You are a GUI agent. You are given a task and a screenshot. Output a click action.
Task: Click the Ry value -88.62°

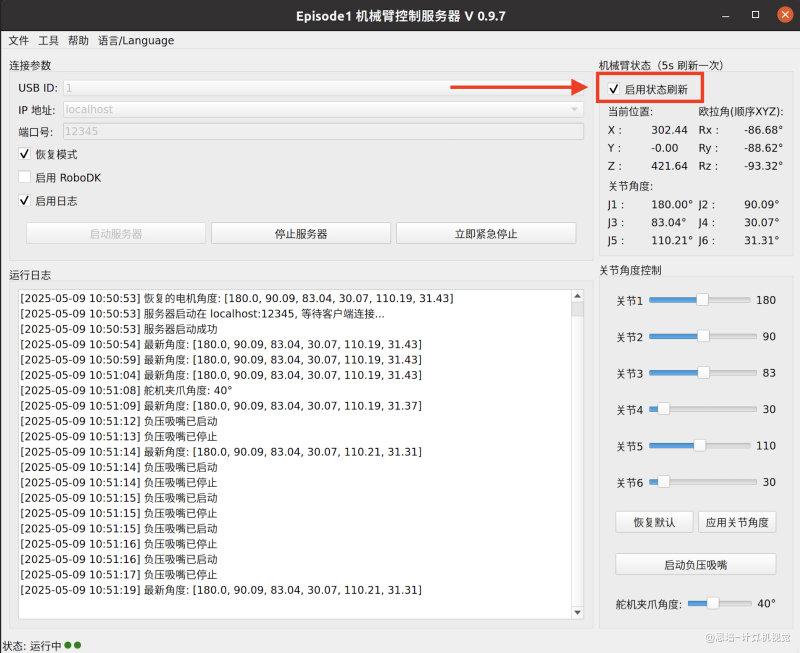(x=763, y=148)
